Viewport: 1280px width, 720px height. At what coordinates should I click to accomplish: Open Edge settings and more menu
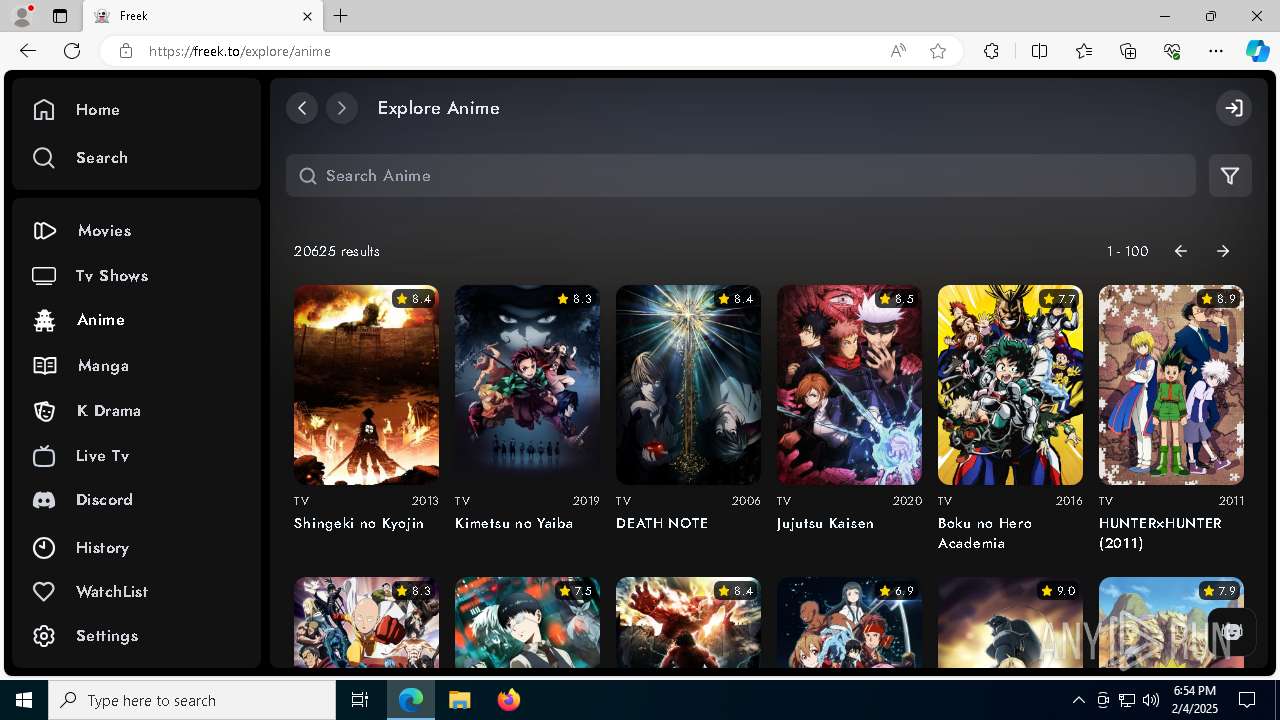(x=1216, y=51)
